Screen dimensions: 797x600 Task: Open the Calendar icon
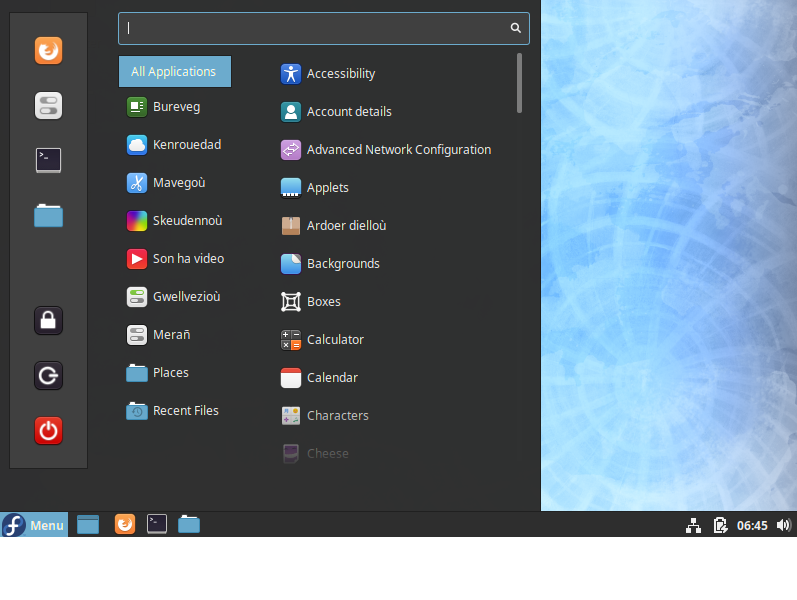(291, 378)
